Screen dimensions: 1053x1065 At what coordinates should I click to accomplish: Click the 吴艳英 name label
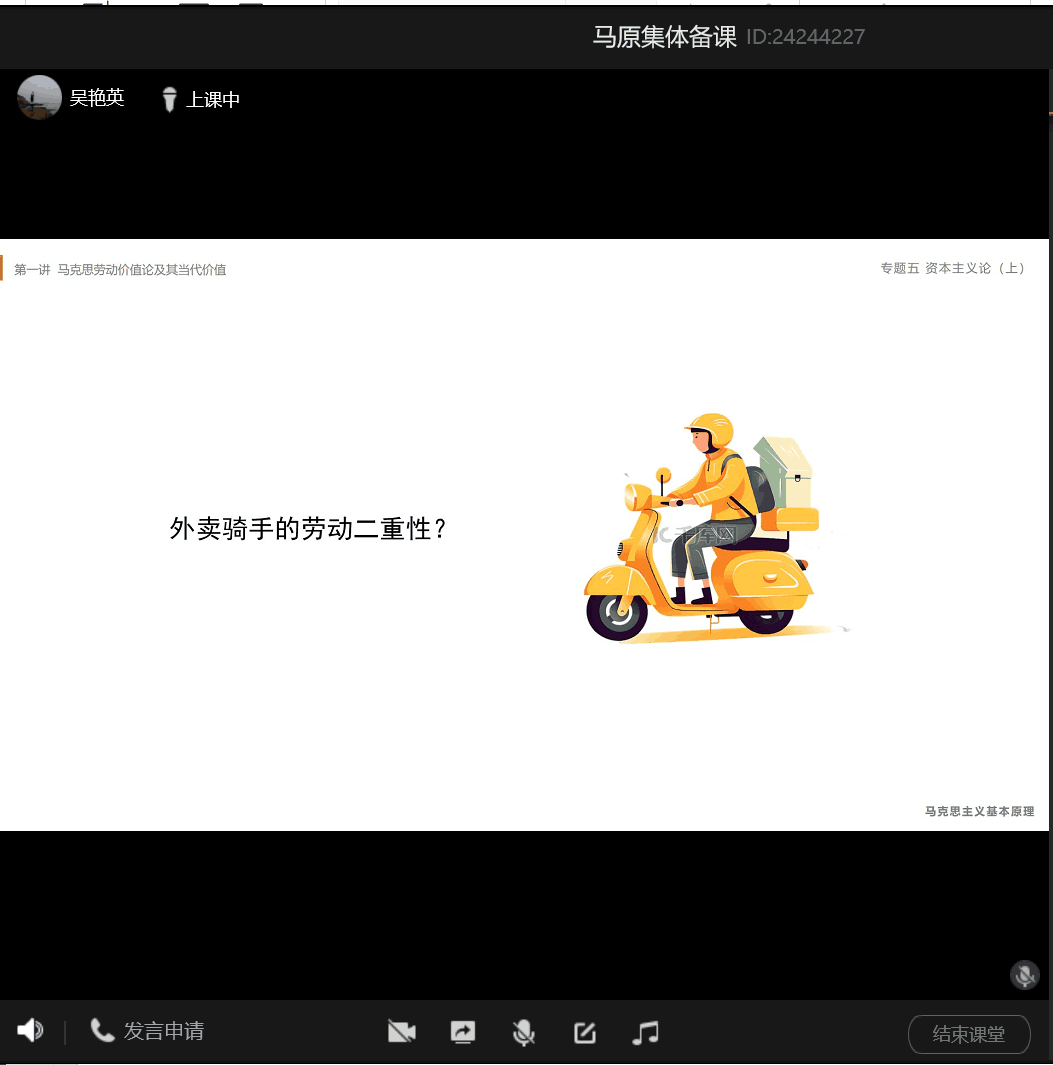click(x=97, y=98)
